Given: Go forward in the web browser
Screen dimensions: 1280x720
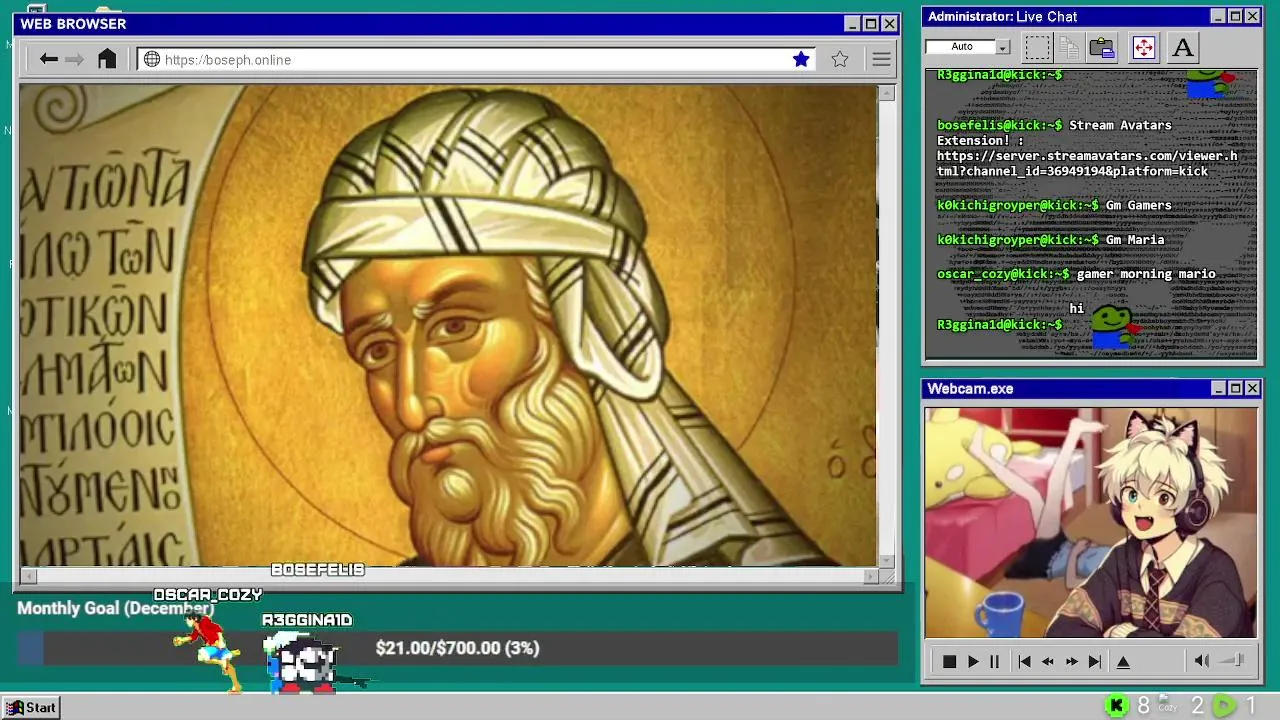Looking at the screenshot, I should (75, 59).
